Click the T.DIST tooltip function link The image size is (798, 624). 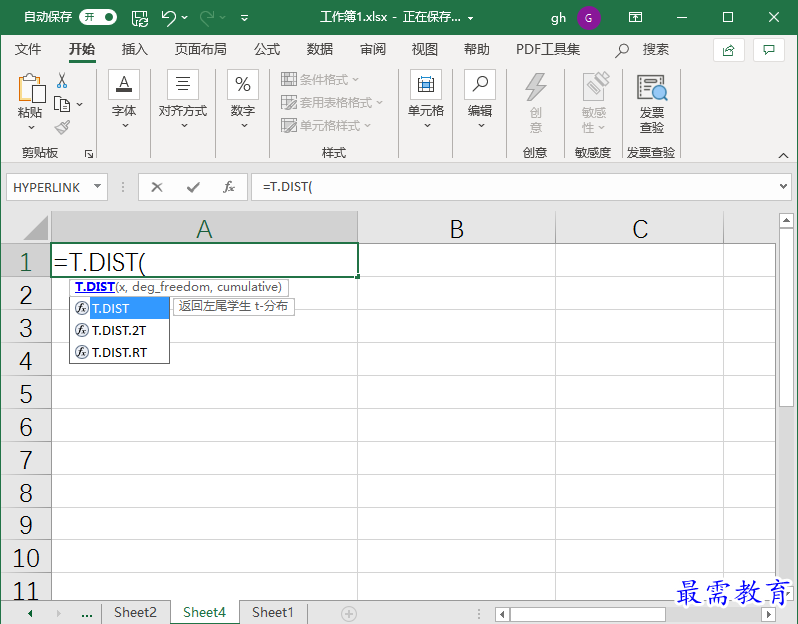(95, 287)
